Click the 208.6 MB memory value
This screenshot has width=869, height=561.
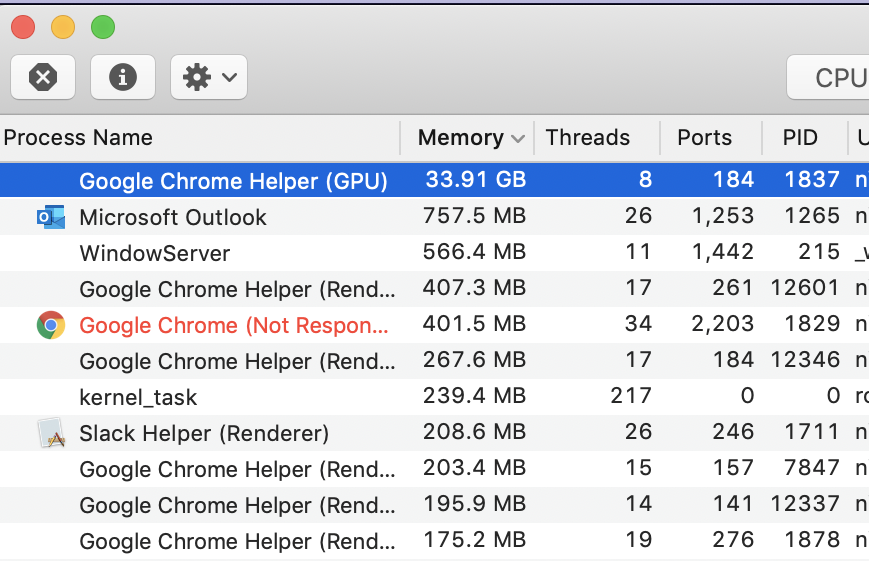(x=474, y=432)
